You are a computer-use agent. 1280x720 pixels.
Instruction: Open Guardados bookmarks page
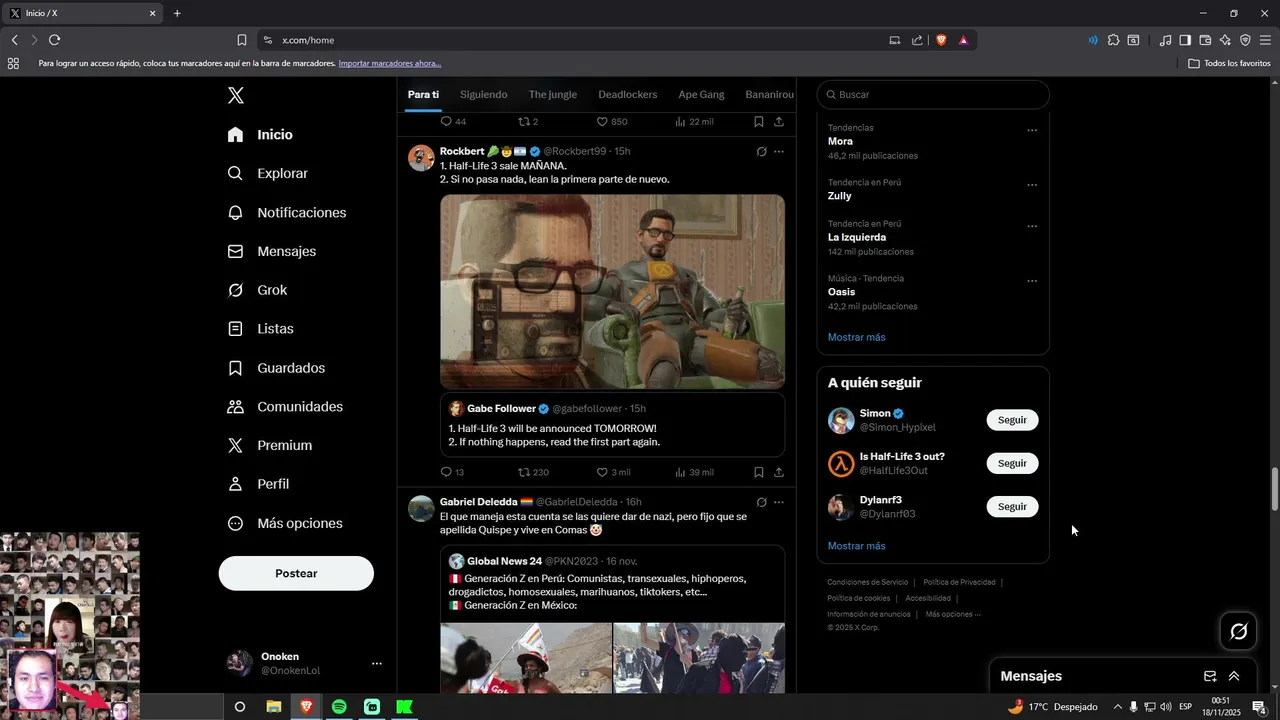(x=276, y=368)
